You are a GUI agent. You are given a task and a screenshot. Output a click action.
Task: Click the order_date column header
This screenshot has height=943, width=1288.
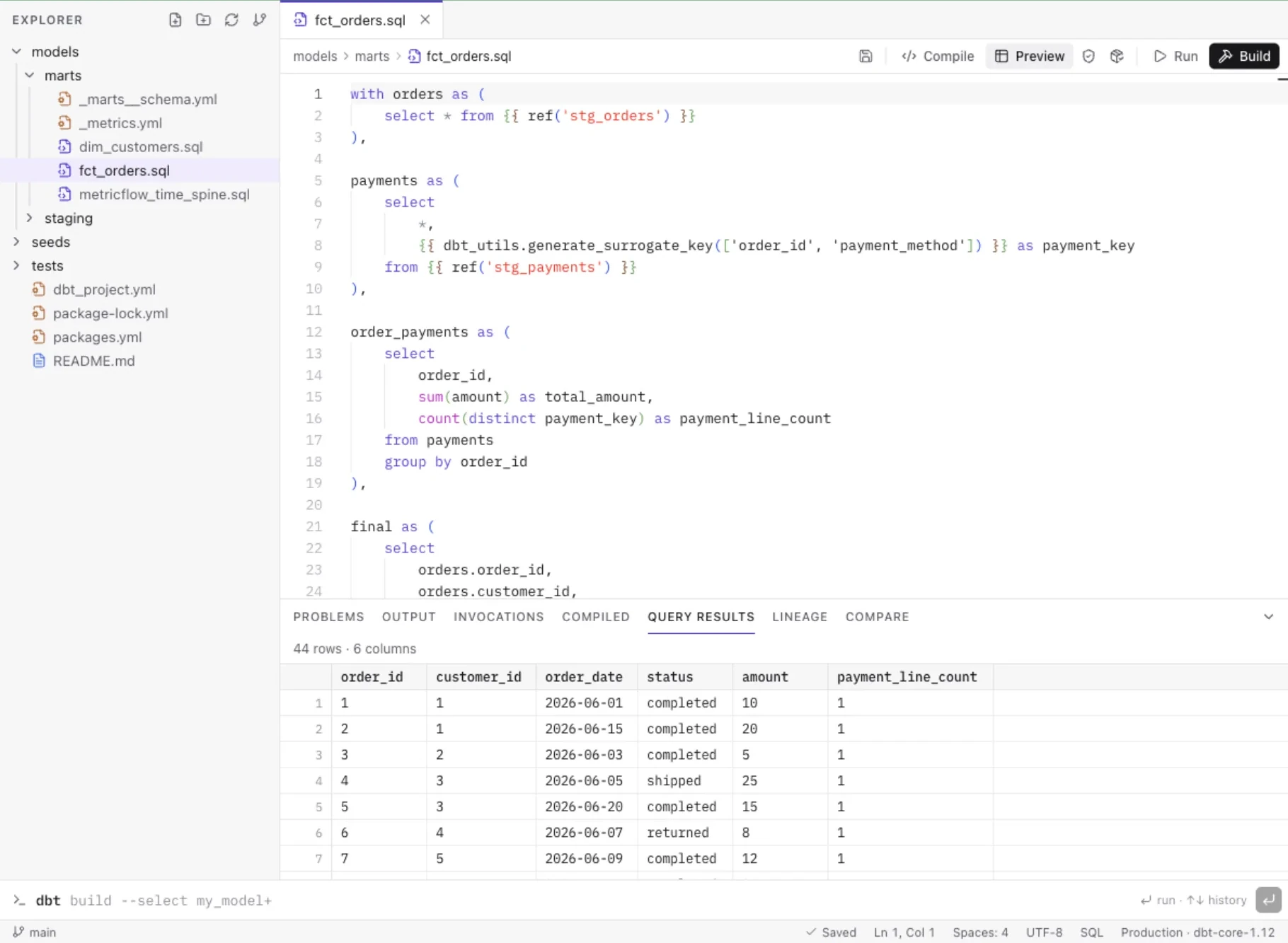(587, 677)
